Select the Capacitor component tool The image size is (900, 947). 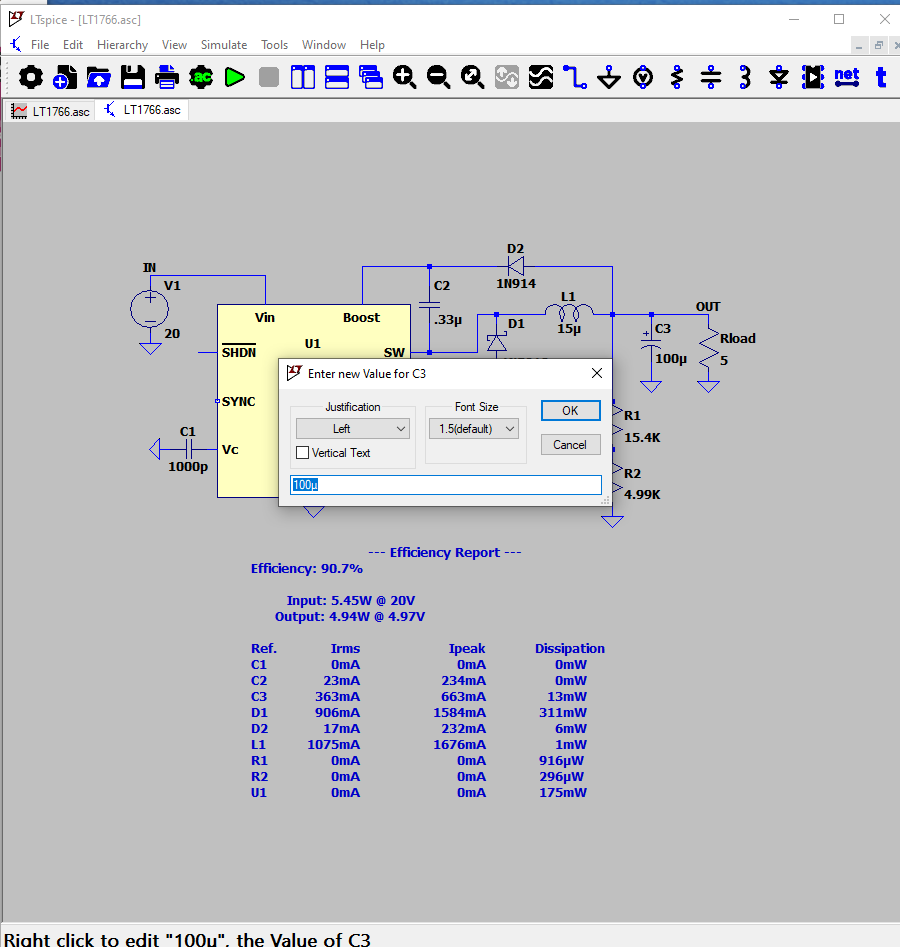tap(711, 77)
